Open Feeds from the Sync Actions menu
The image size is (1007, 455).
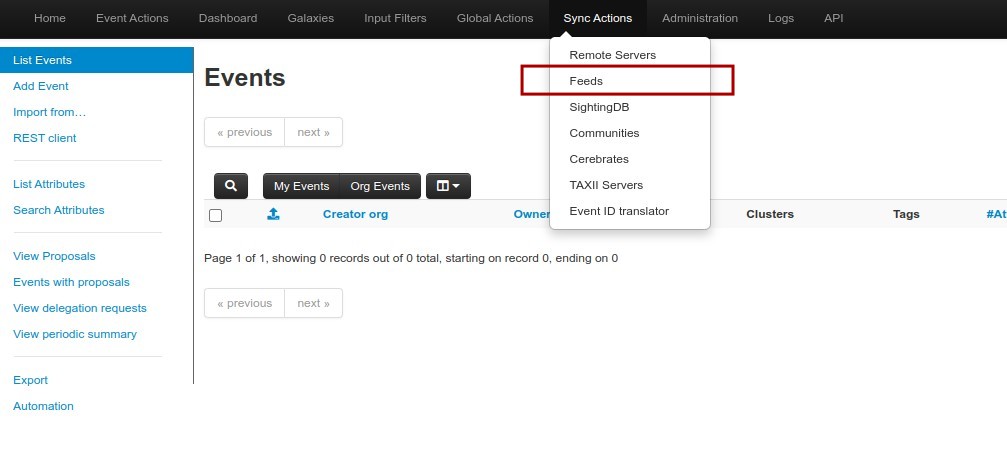coord(586,81)
